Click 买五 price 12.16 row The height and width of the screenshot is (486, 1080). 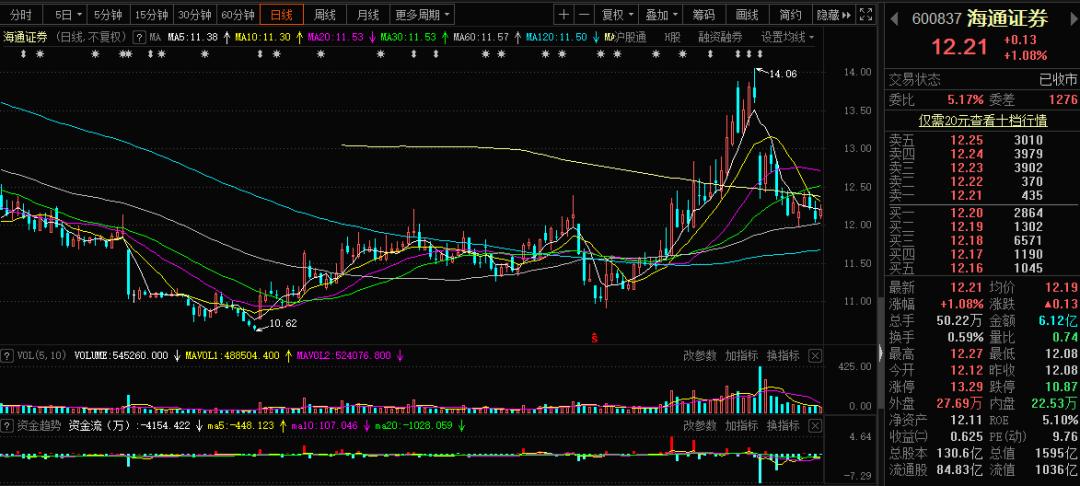[983, 268]
